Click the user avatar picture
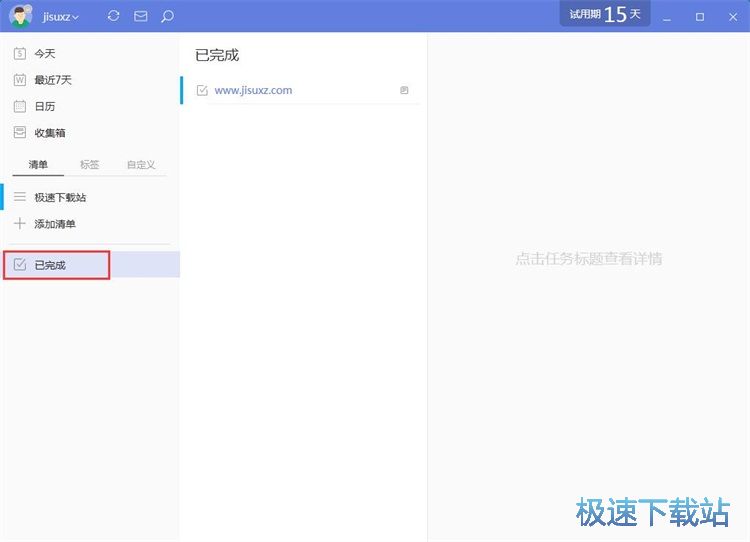Screen dimensions: 750x542 pos(20,16)
